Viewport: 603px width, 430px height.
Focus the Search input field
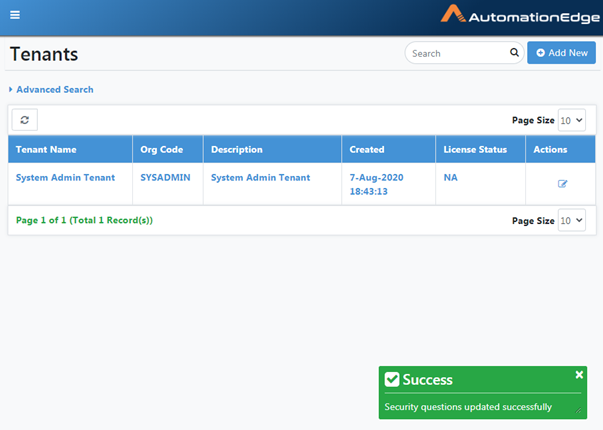[458, 53]
